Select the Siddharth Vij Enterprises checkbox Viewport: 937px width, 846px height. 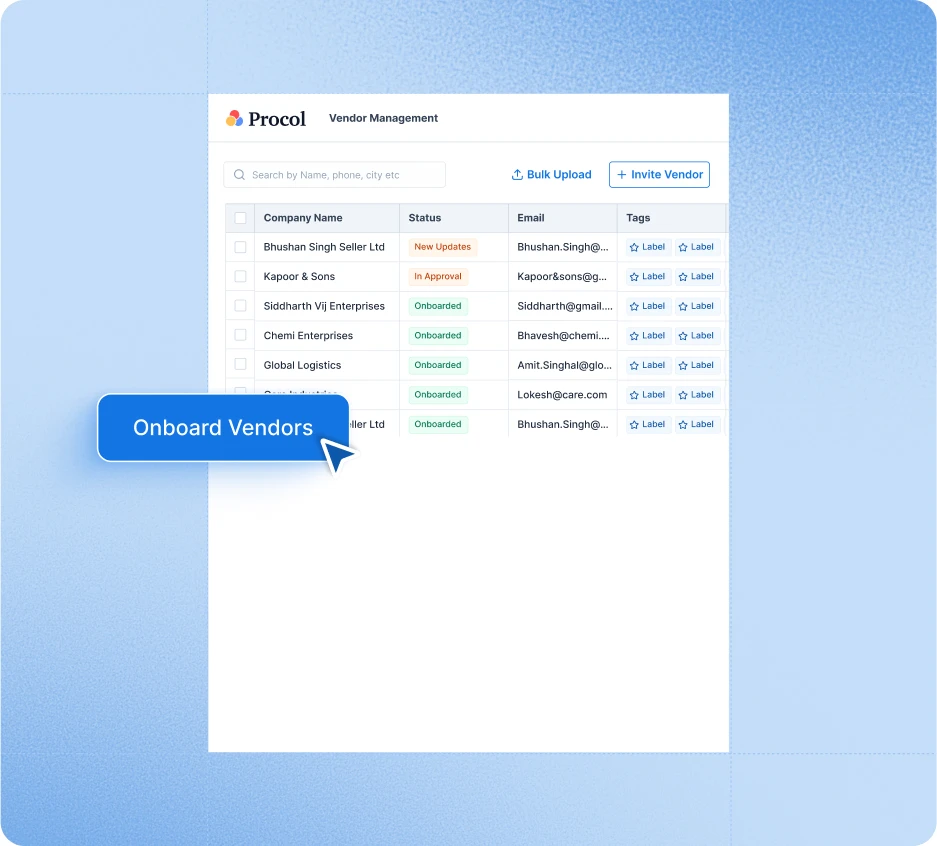tap(240, 306)
